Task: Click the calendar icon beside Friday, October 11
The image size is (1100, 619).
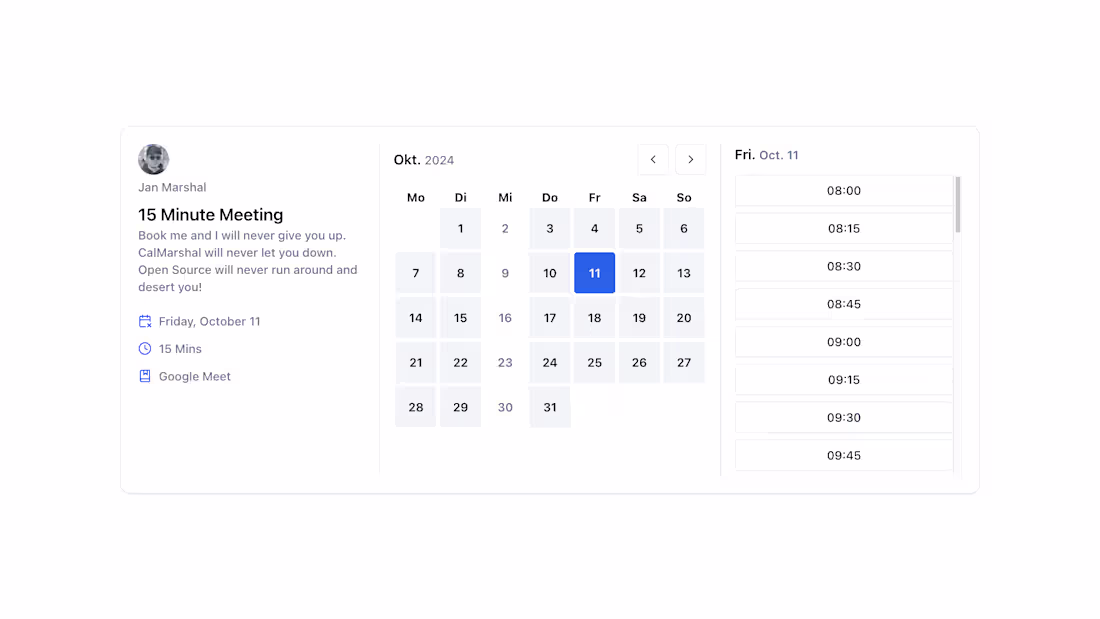Action: (145, 321)
